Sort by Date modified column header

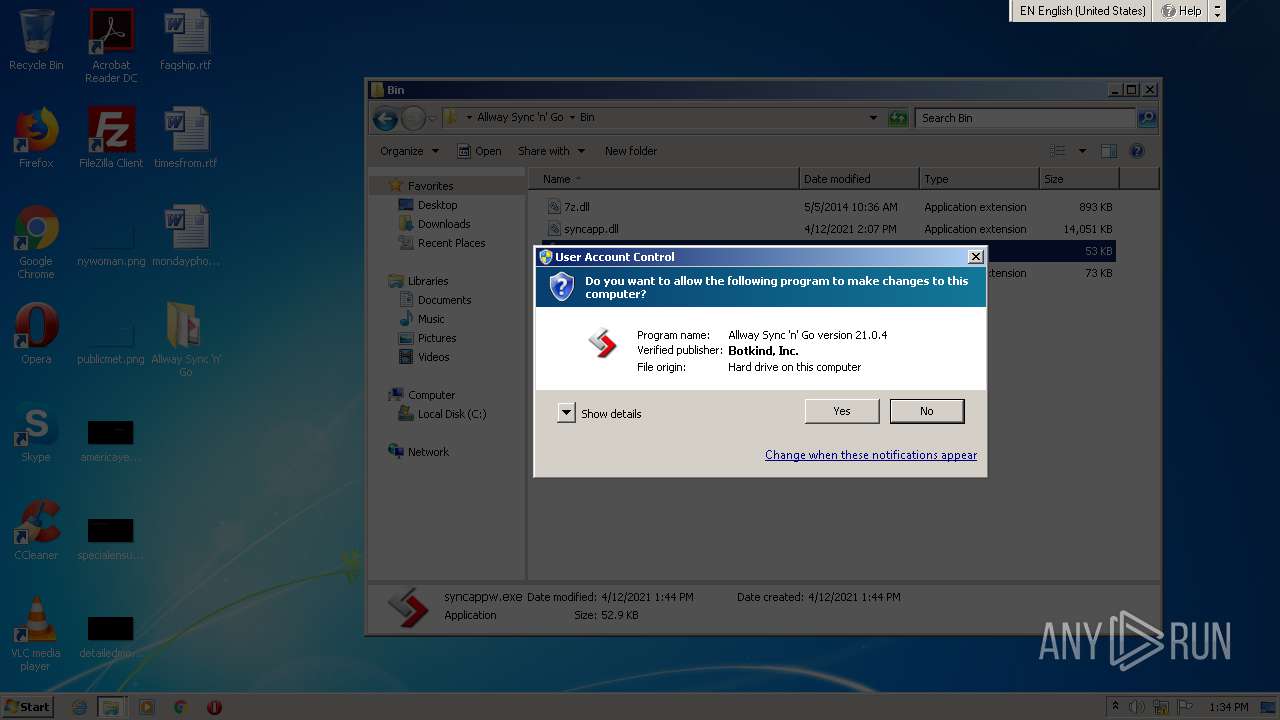860,179
